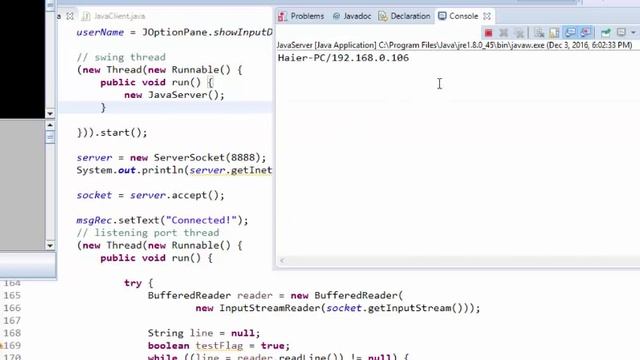
Task: Toggle Scroll Lock in the console toolbar
Action: tap(554, 33)
